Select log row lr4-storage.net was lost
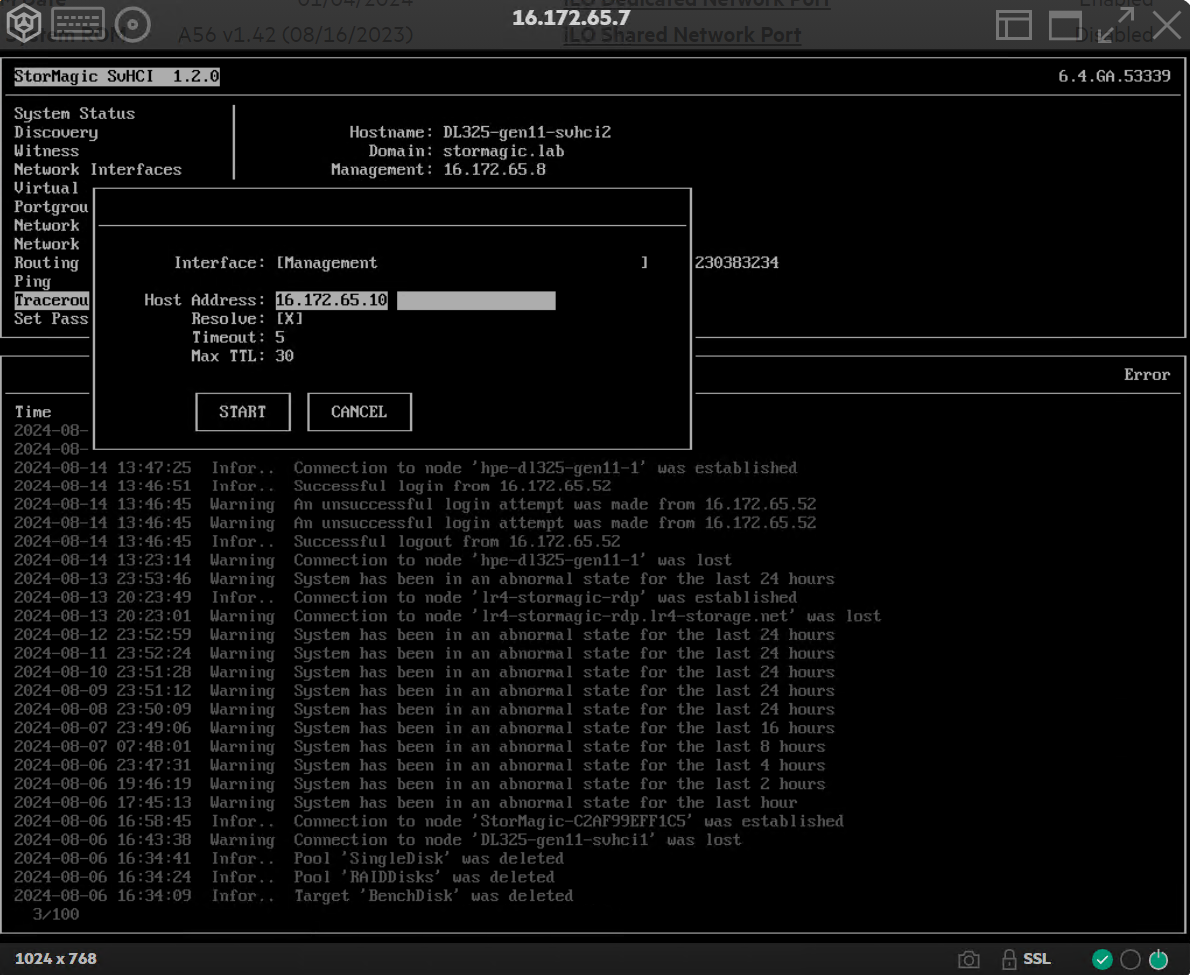This screenshot has width=1190, height=975. pos(447,616)
